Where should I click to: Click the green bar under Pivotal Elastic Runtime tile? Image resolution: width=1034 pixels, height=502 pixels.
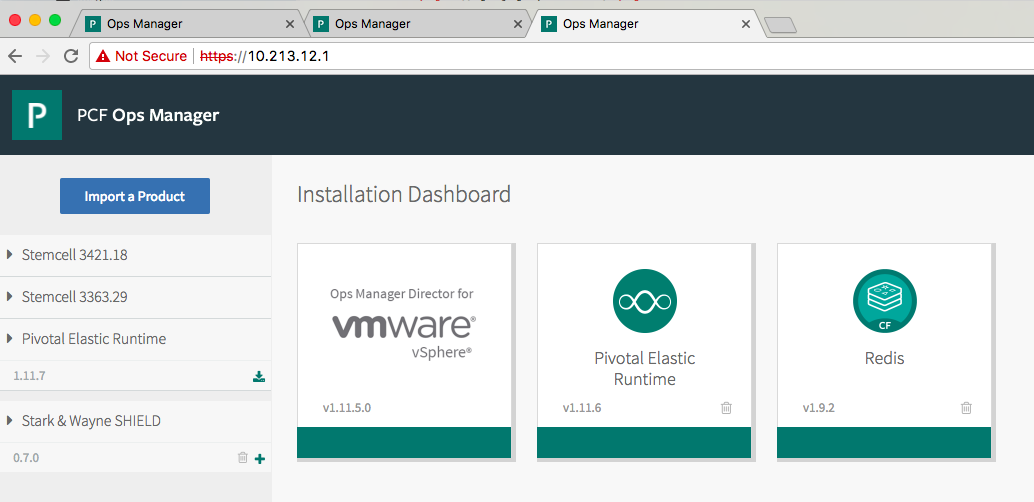tap(644, 442)
